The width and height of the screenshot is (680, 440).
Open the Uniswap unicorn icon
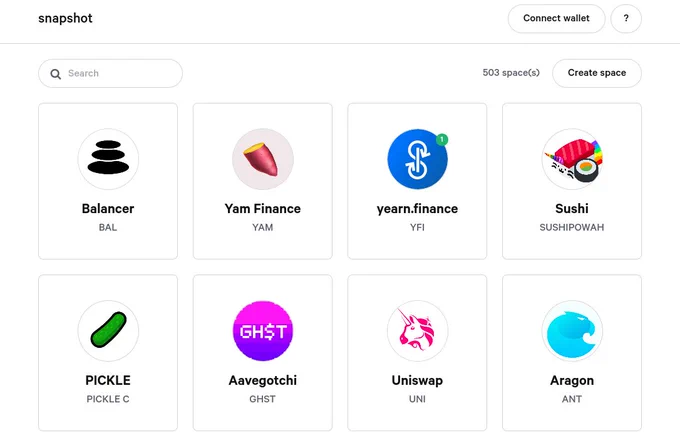click(x=417, y=330)
